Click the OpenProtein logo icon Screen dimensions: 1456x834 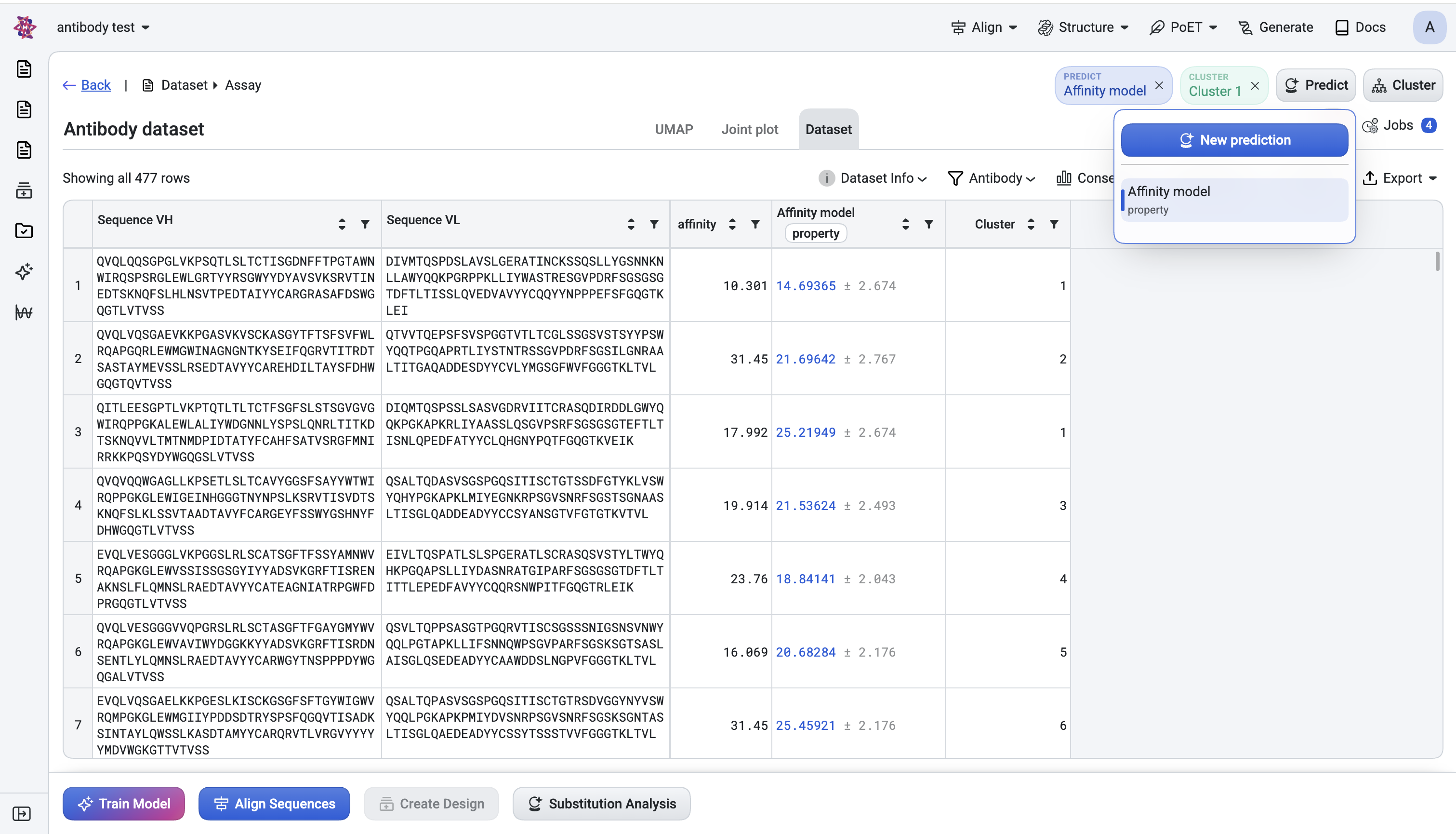click(x=25, y=27)
